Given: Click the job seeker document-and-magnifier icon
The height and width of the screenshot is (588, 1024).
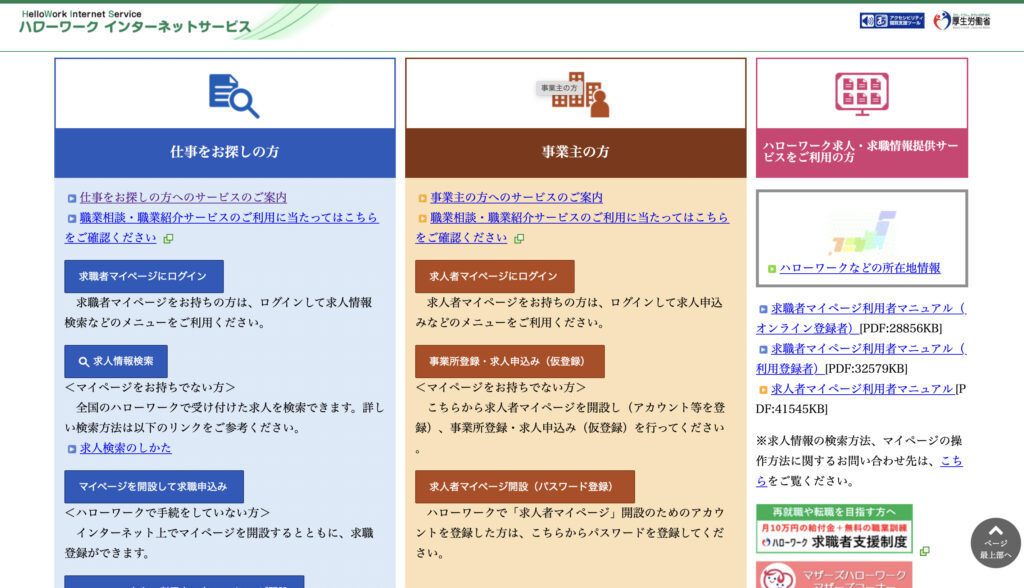Looking at the screenshot, I should coord(234,96).
